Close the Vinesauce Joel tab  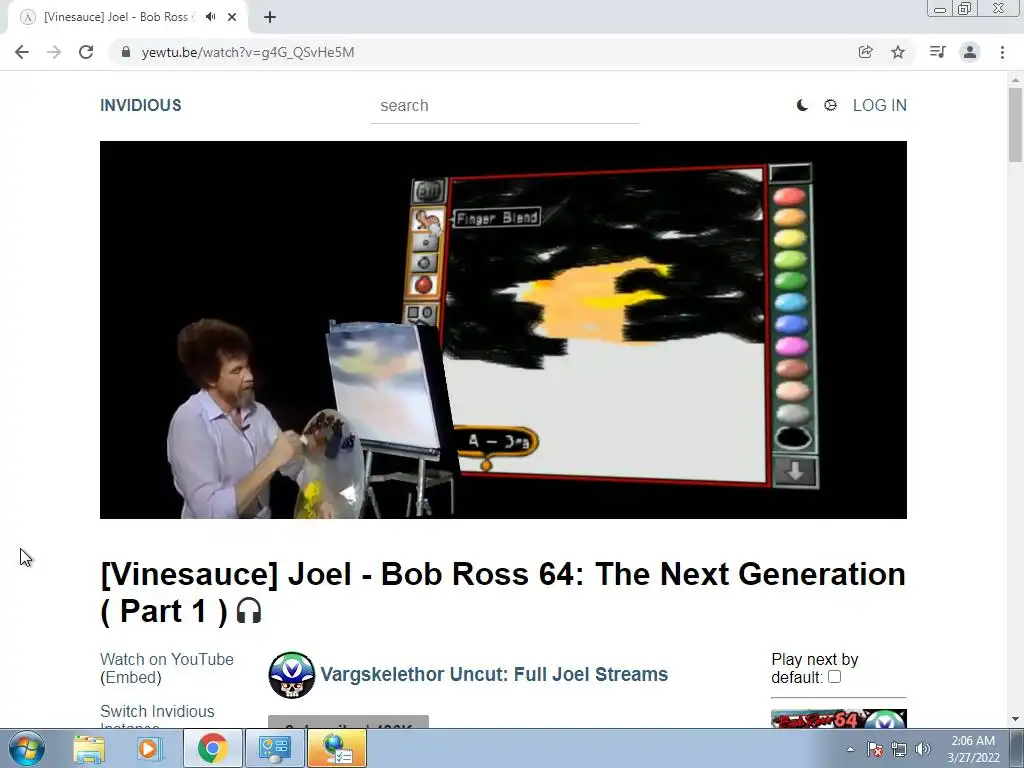[232, 17]
